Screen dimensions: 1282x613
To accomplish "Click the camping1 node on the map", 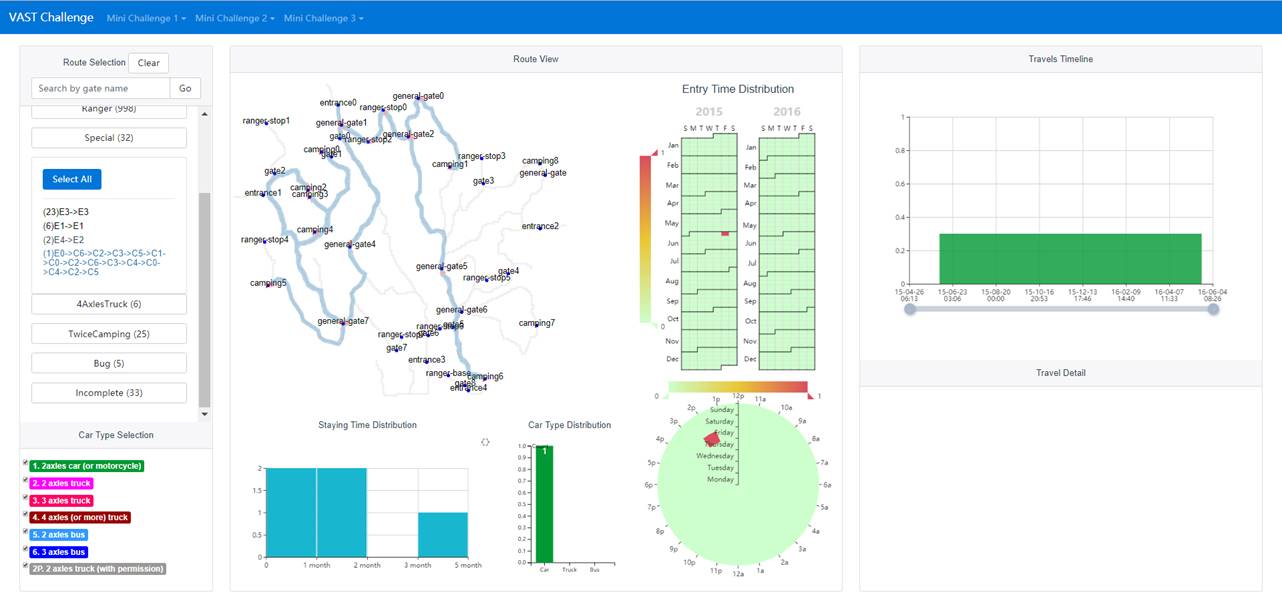I will pos(450,165).
